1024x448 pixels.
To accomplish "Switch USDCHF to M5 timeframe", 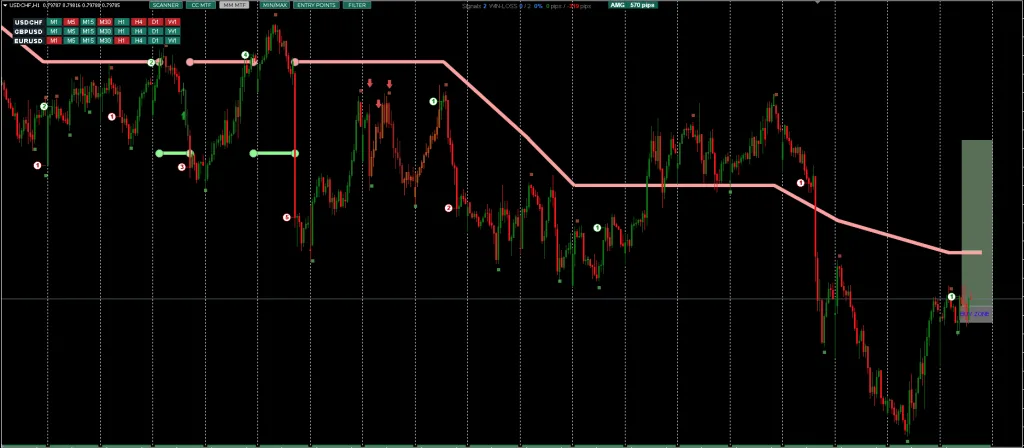I will tap(71, 22).
